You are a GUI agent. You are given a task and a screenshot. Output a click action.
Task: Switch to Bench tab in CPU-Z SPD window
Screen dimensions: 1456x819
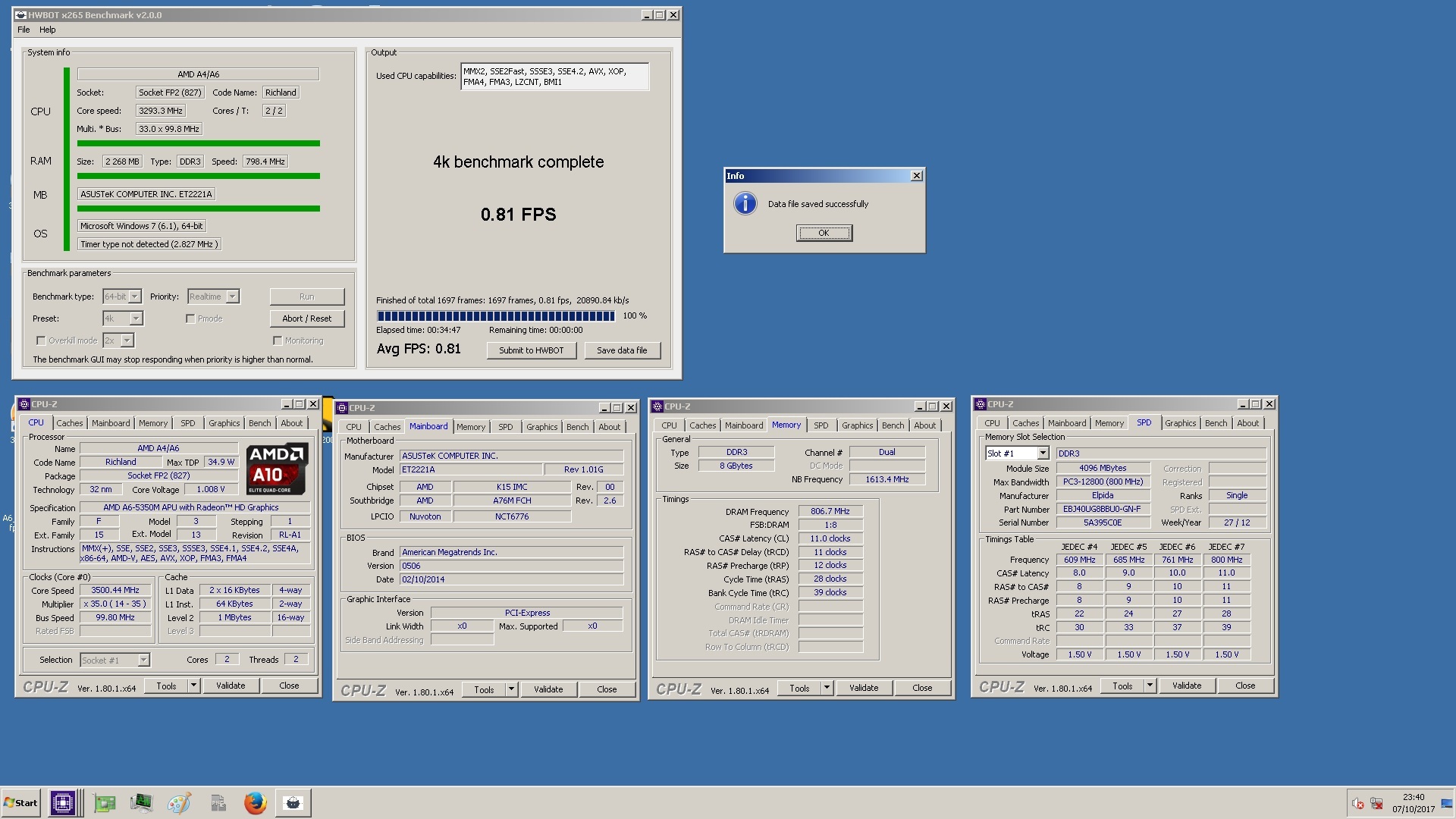[x=1216, y=423]
